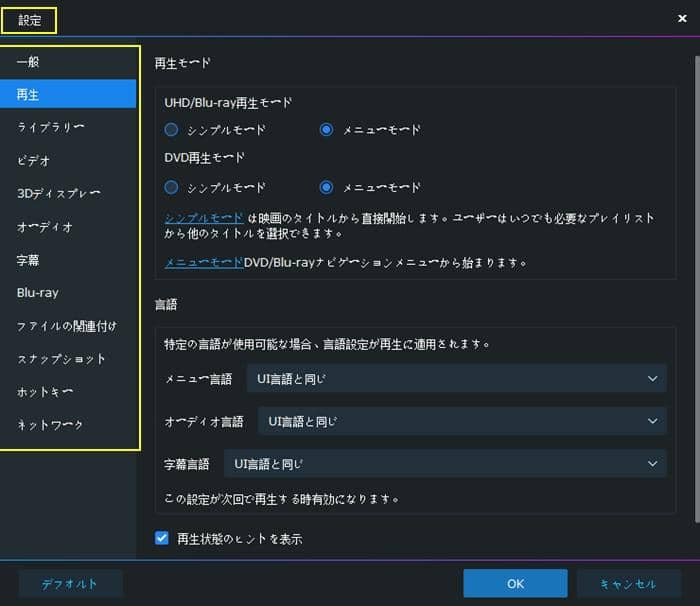700x606 pixels.
Task: Close the 設定 dialog with the X
Action: click(682, 18)
